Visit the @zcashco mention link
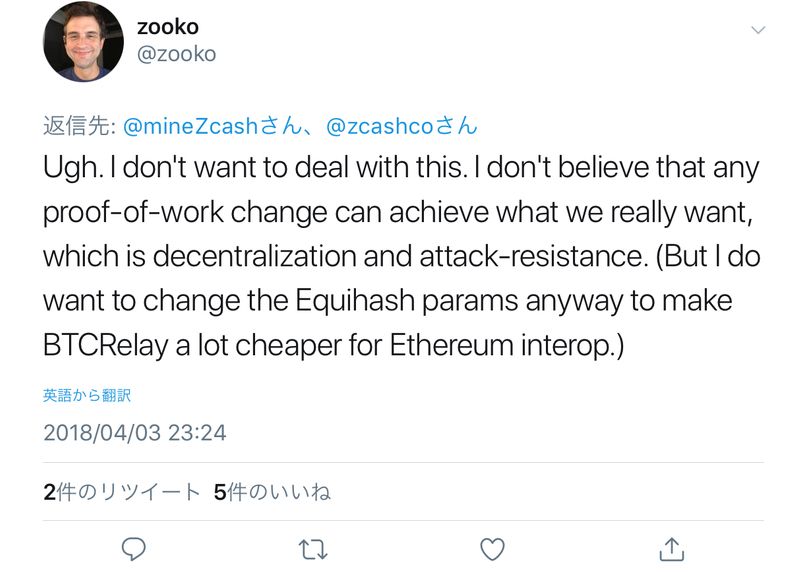This screenshot has width=800, height=573. point(390,127)
